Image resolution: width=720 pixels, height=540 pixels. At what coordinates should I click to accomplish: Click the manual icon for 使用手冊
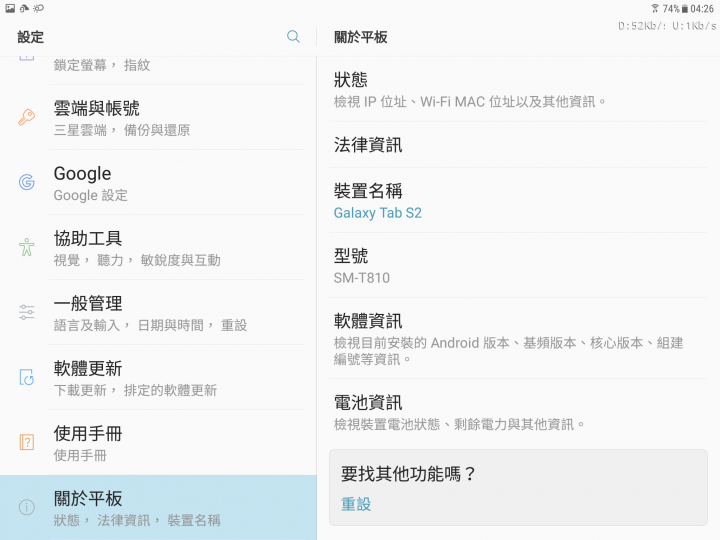pyautogui.click(x=27, y=442)
